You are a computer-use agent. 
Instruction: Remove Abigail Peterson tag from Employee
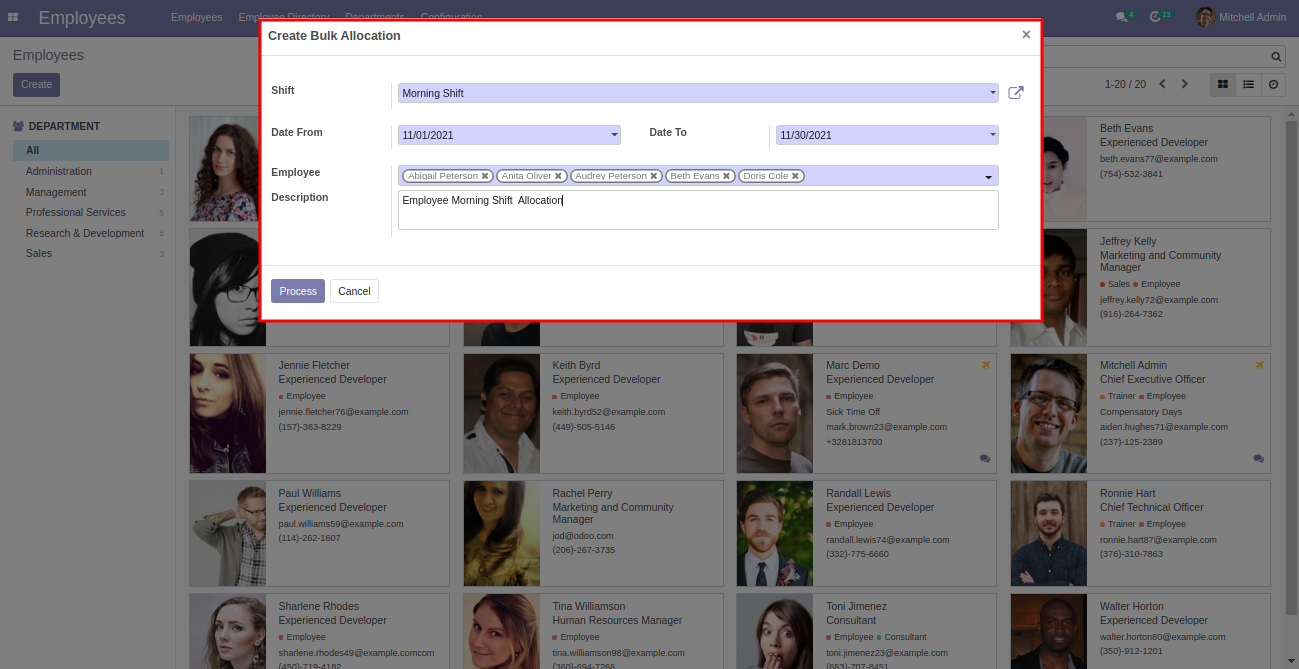[x=485, y=176]
